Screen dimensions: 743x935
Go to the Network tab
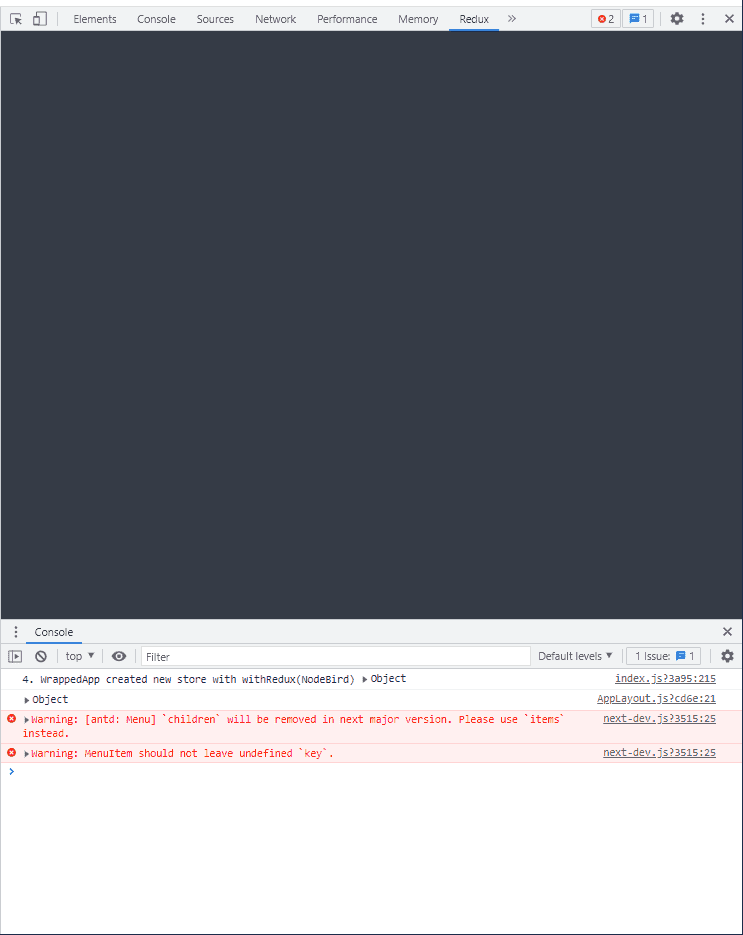coord(275,19)
